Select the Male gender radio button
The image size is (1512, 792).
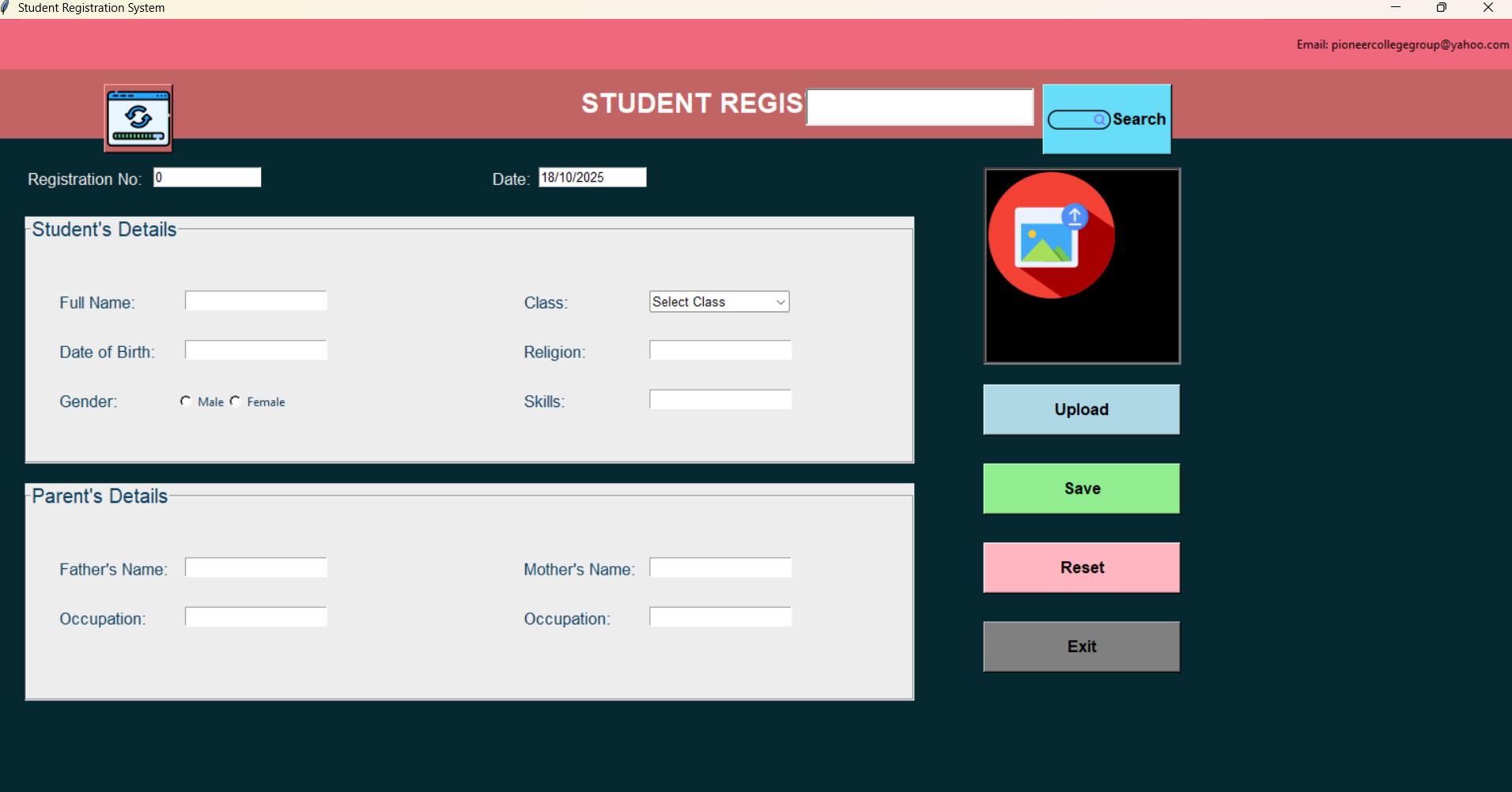tap(186, 401)
